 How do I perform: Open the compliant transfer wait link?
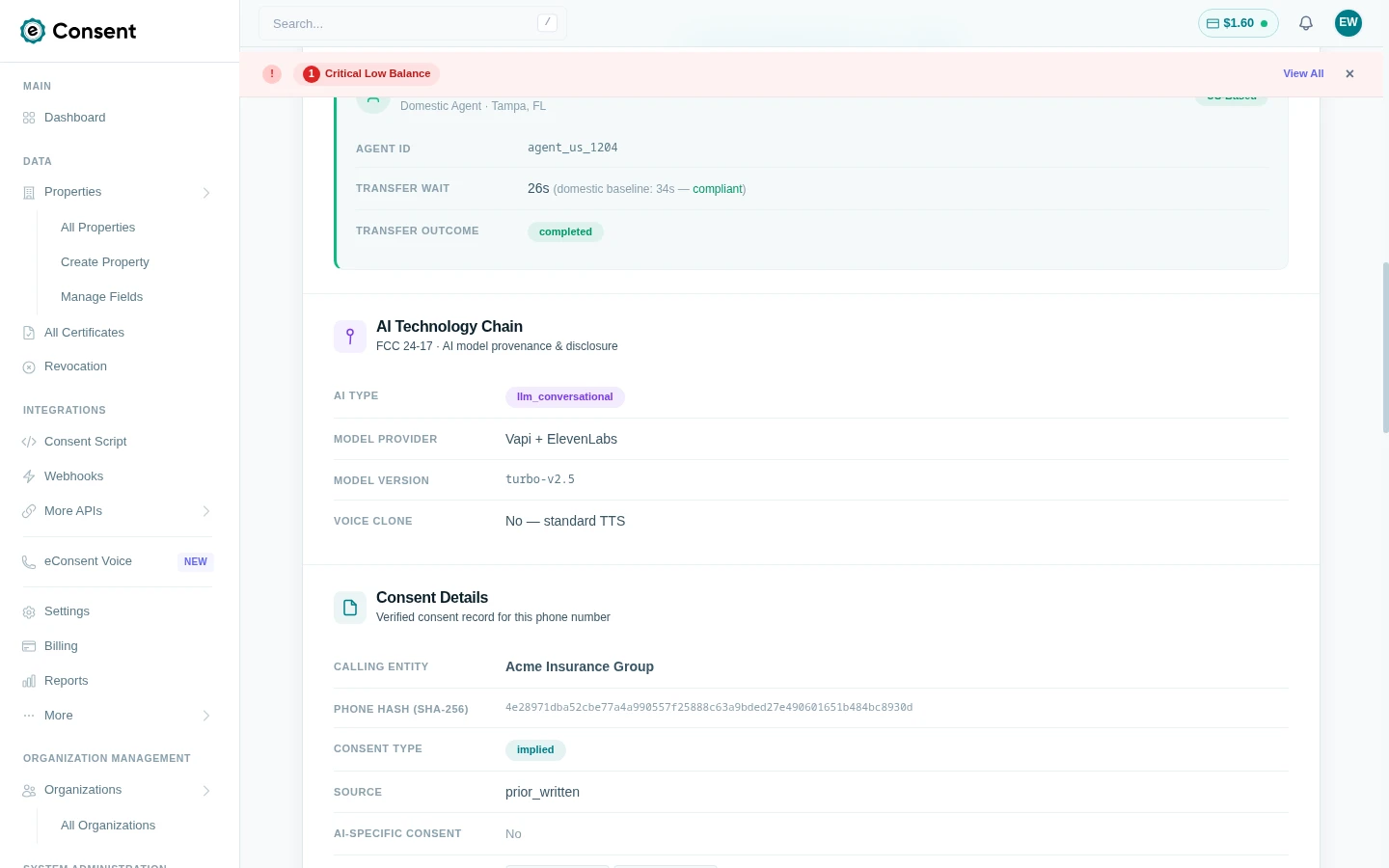coord(718,189)
